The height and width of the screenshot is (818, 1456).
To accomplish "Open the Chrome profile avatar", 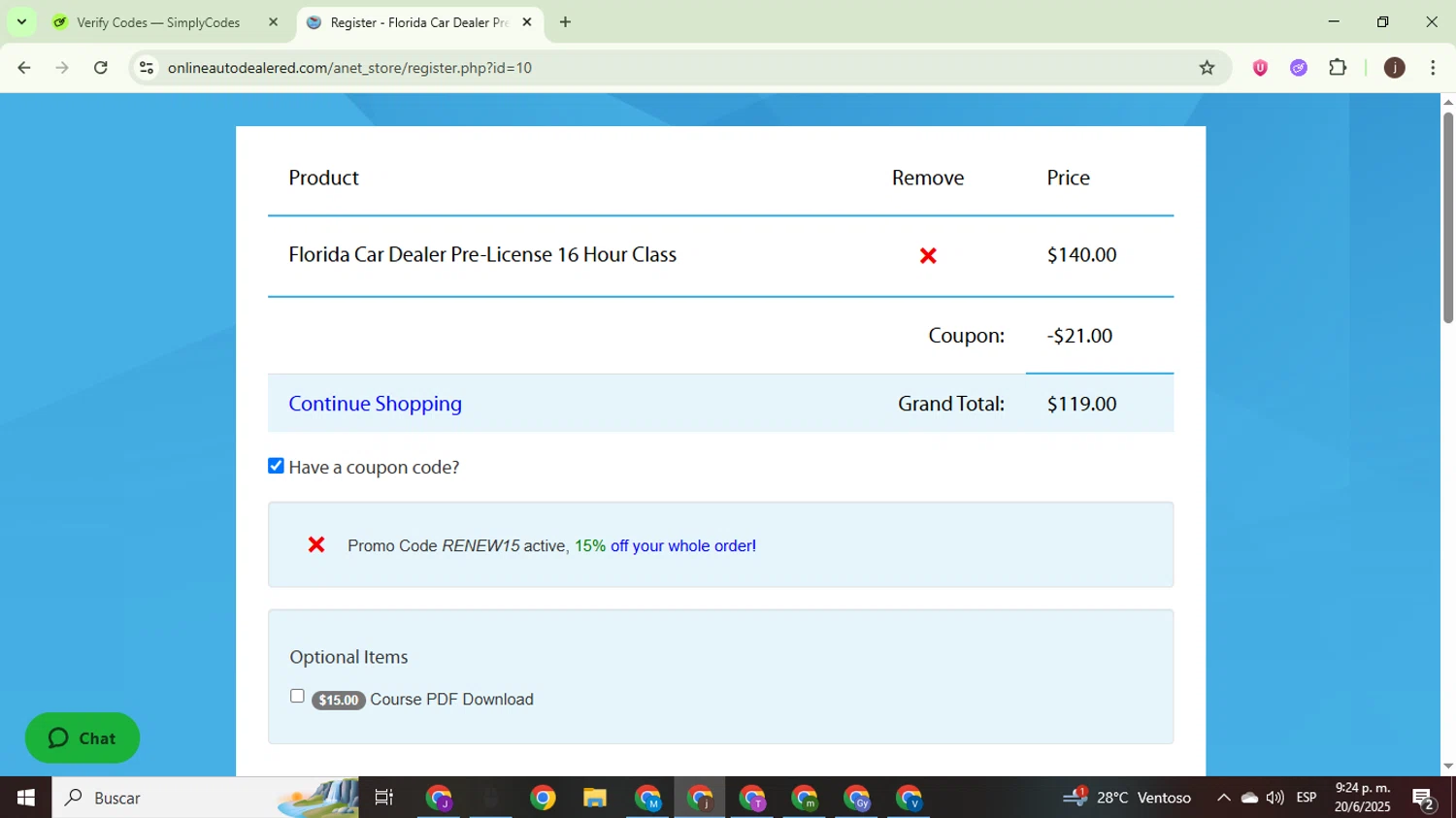I will click(1394, 68).
